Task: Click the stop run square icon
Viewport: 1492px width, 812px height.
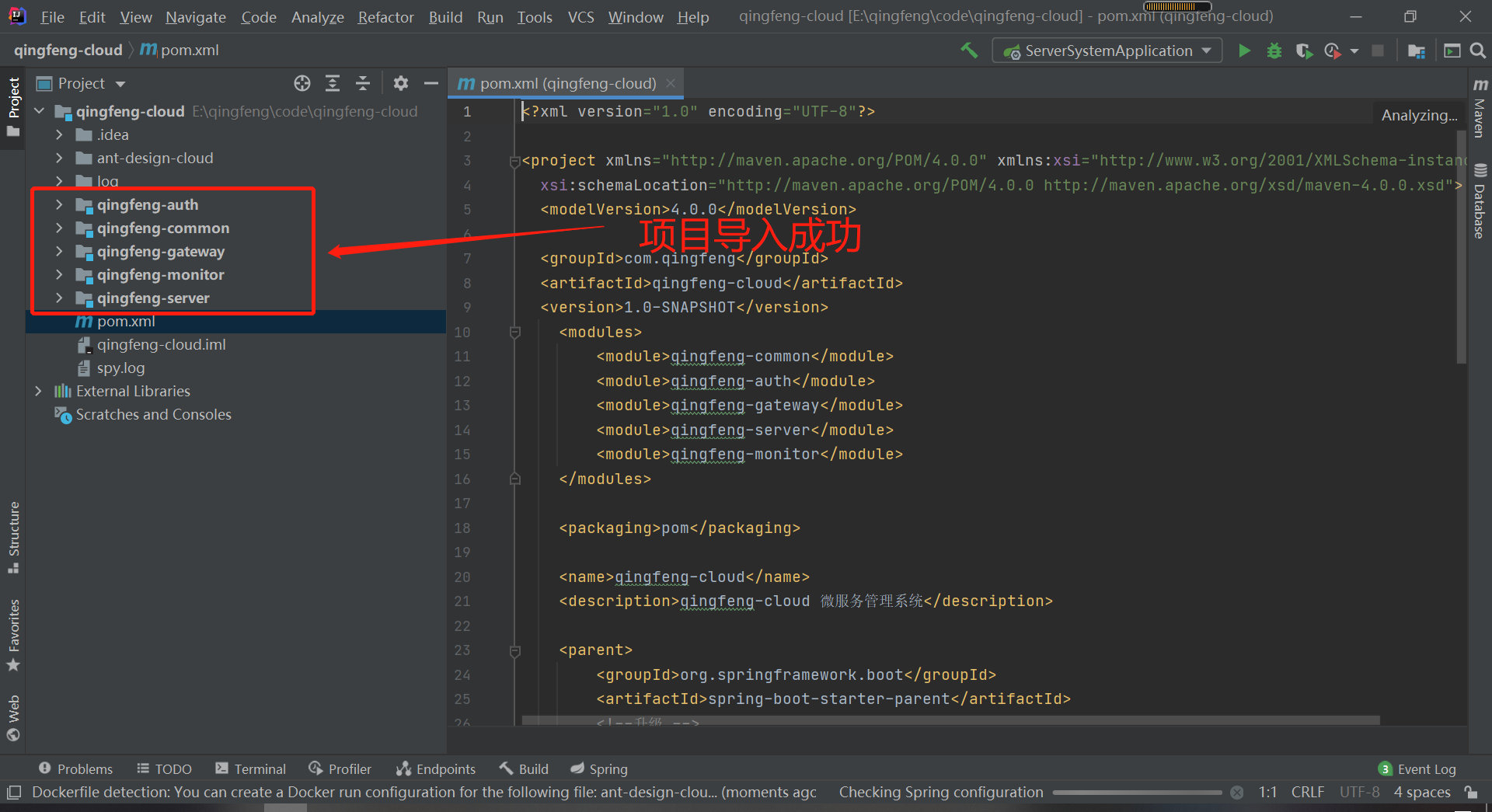Action: click(1378, 51)
